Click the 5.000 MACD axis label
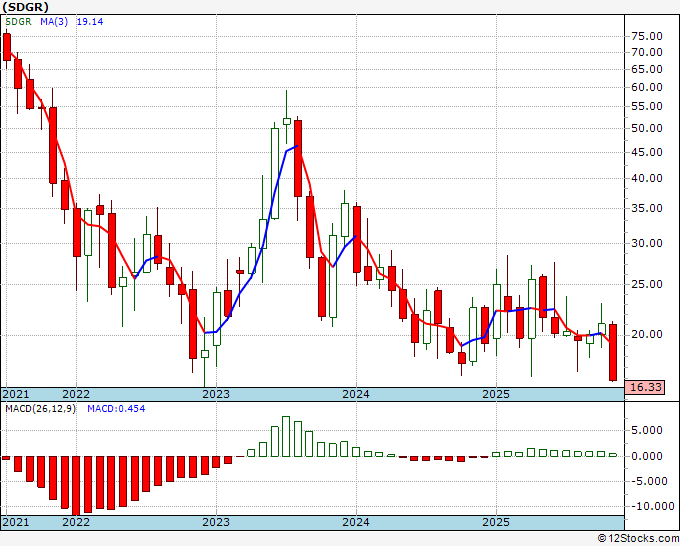The width and height of the screenshot is (680, 546). [647, 431]
